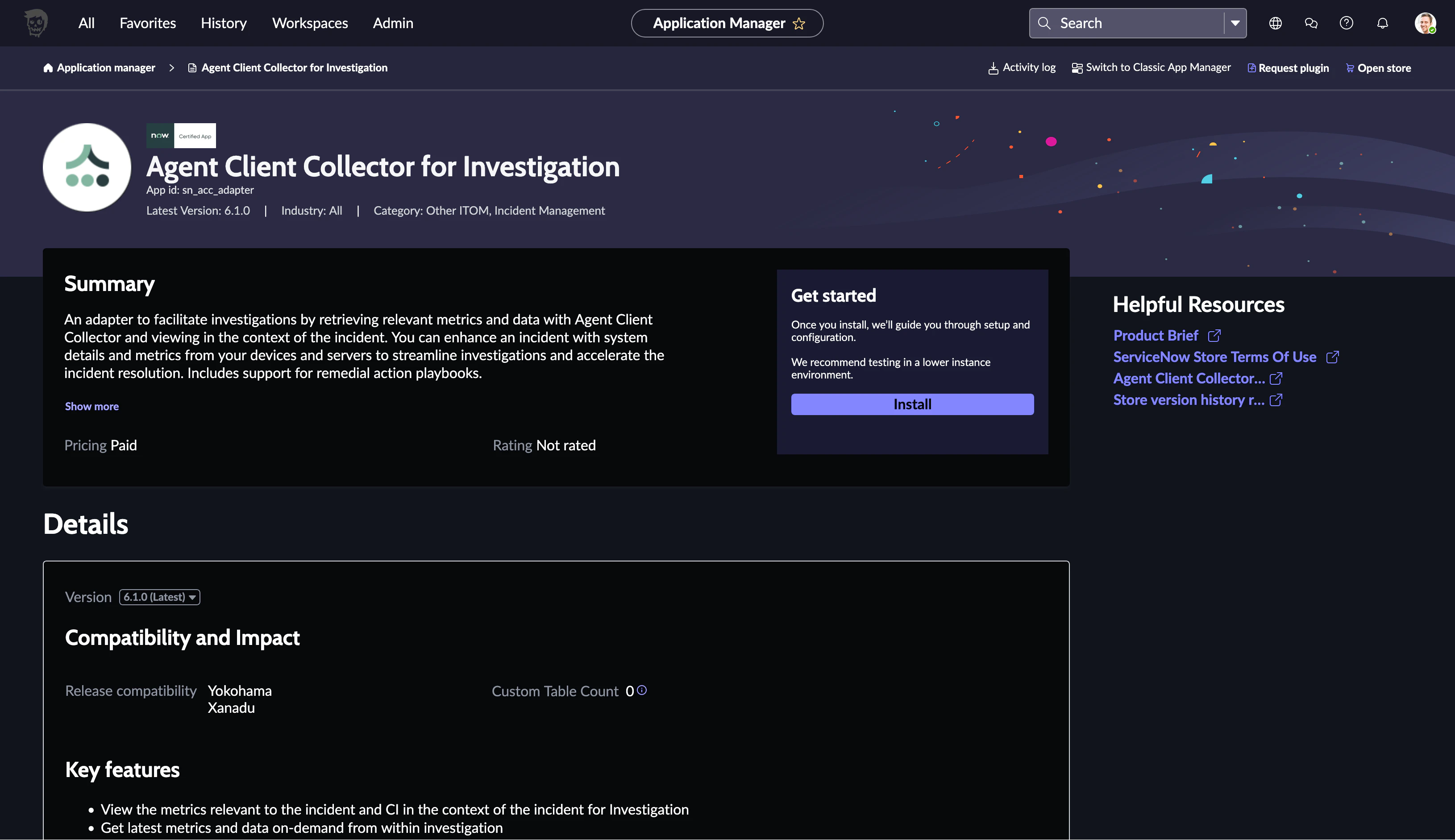Open the Favorites menu

[148, 23]
